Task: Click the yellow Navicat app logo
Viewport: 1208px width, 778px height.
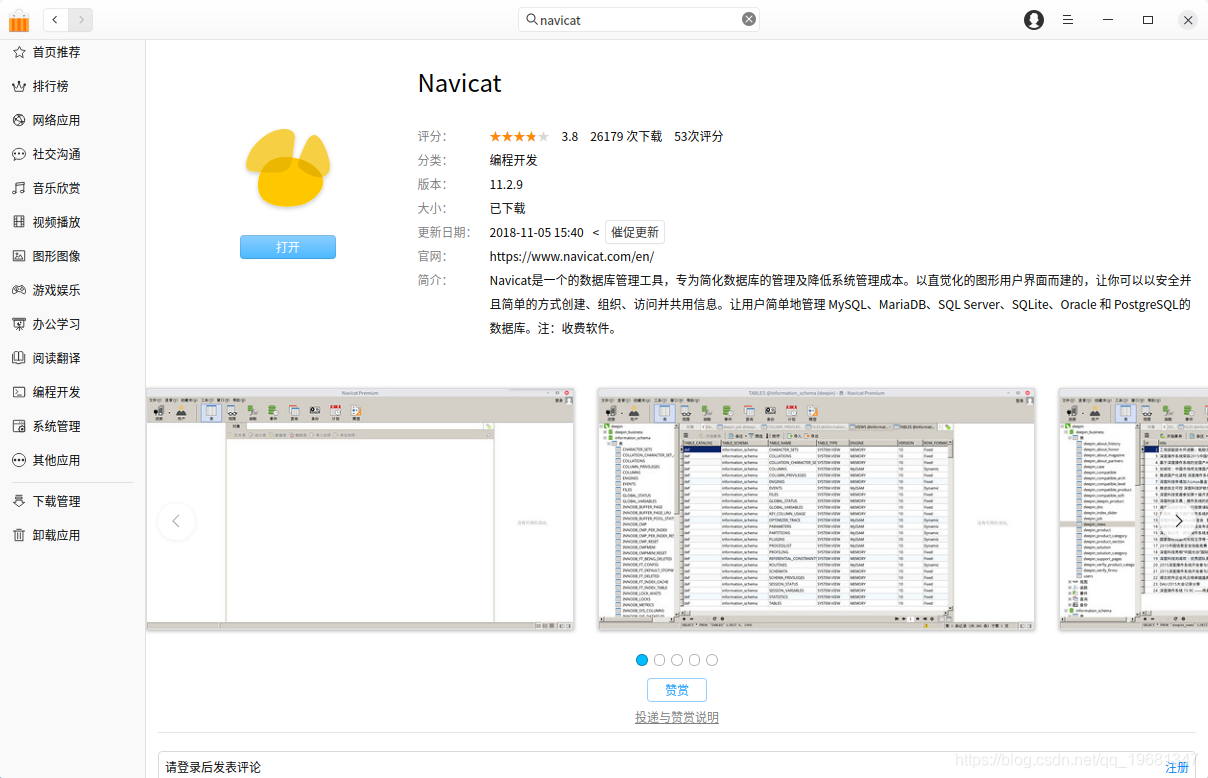Action: [x=288, y=167]
